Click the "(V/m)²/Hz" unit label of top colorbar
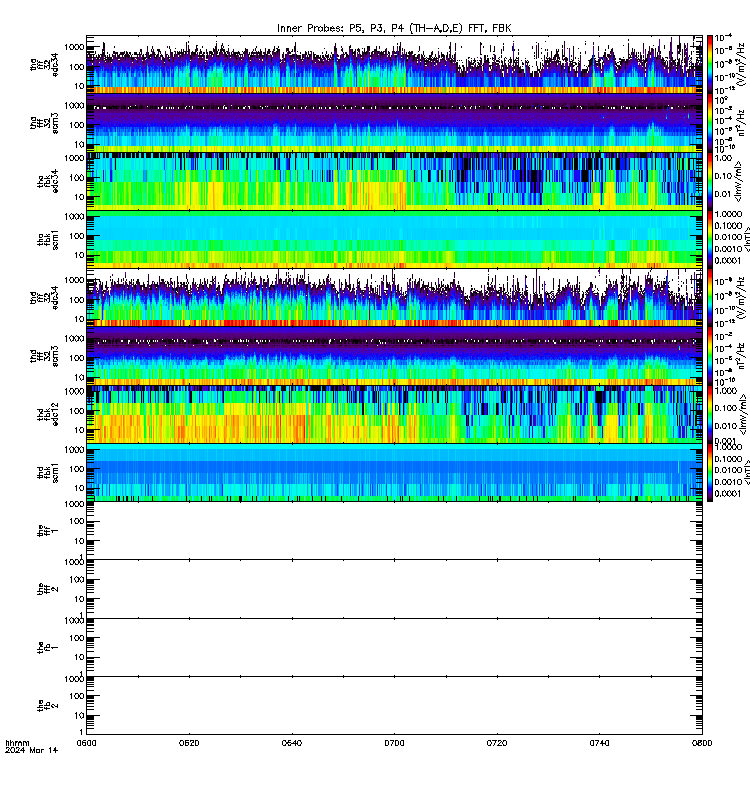This screenshot has width=750, height=800. (743, 65)
